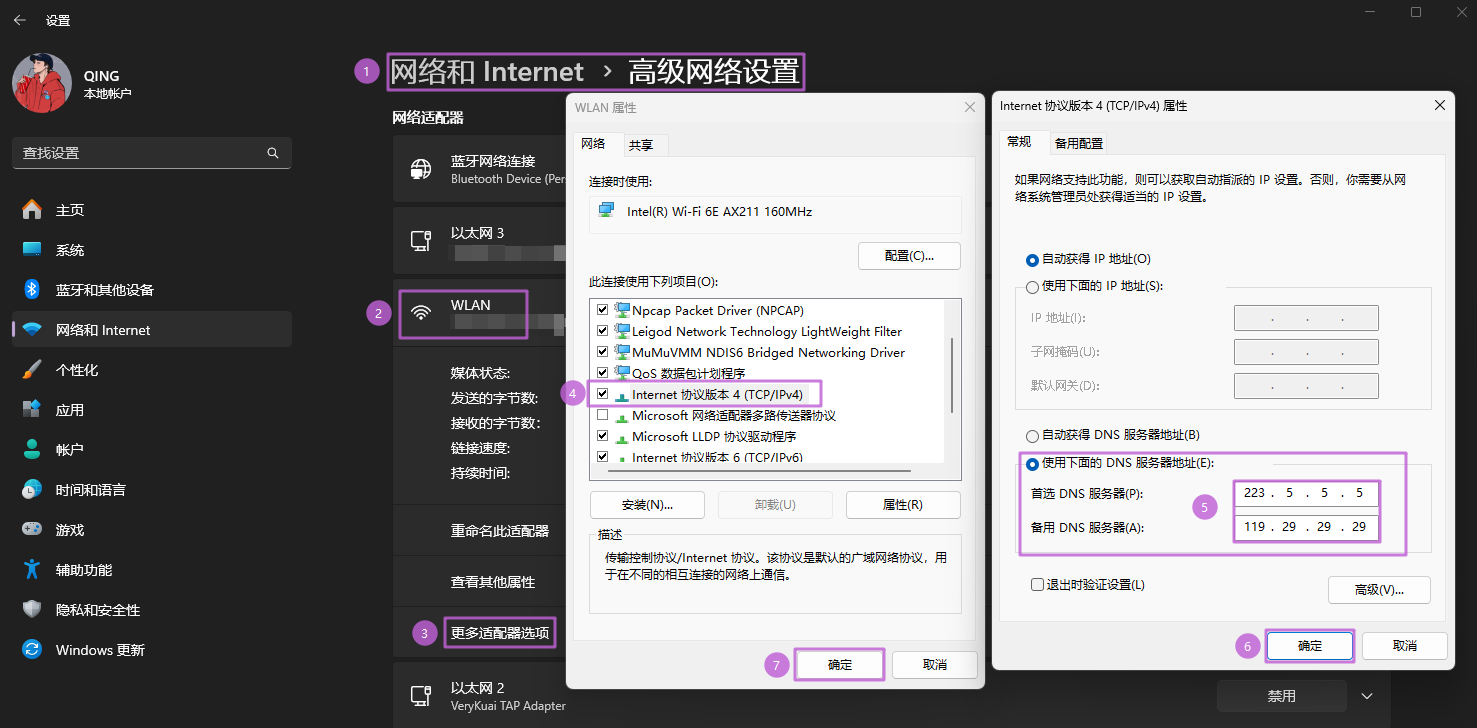Select obtain DNS server address automatically radio

click(1033, 436)
